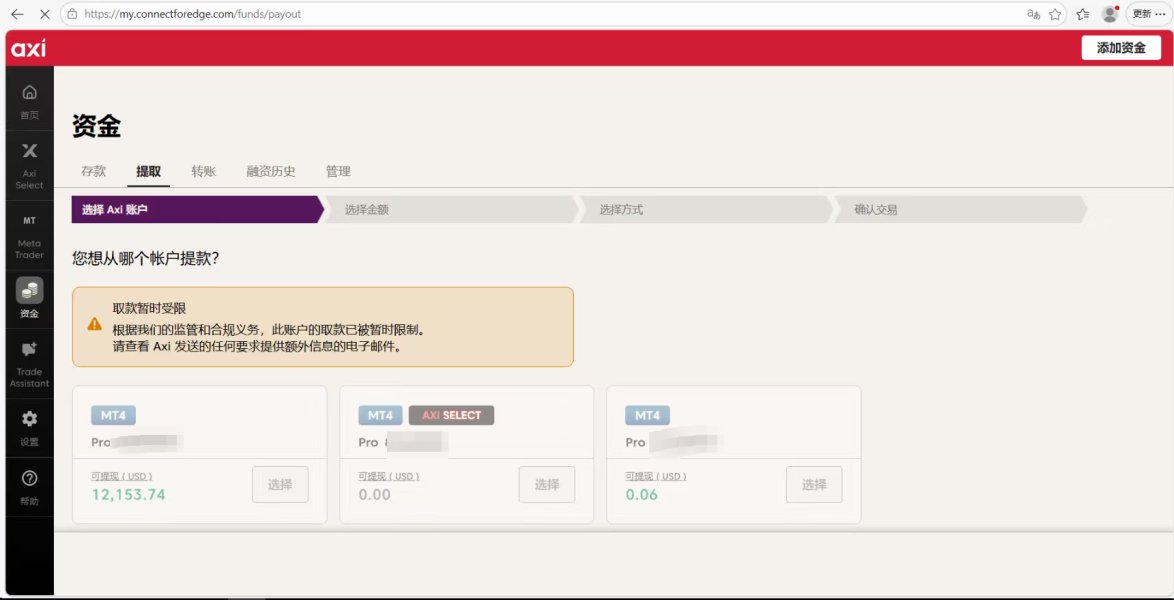Click MT4 badge on the 0.06 account card
Screen dimensions: 1174x600
[648, 415]
